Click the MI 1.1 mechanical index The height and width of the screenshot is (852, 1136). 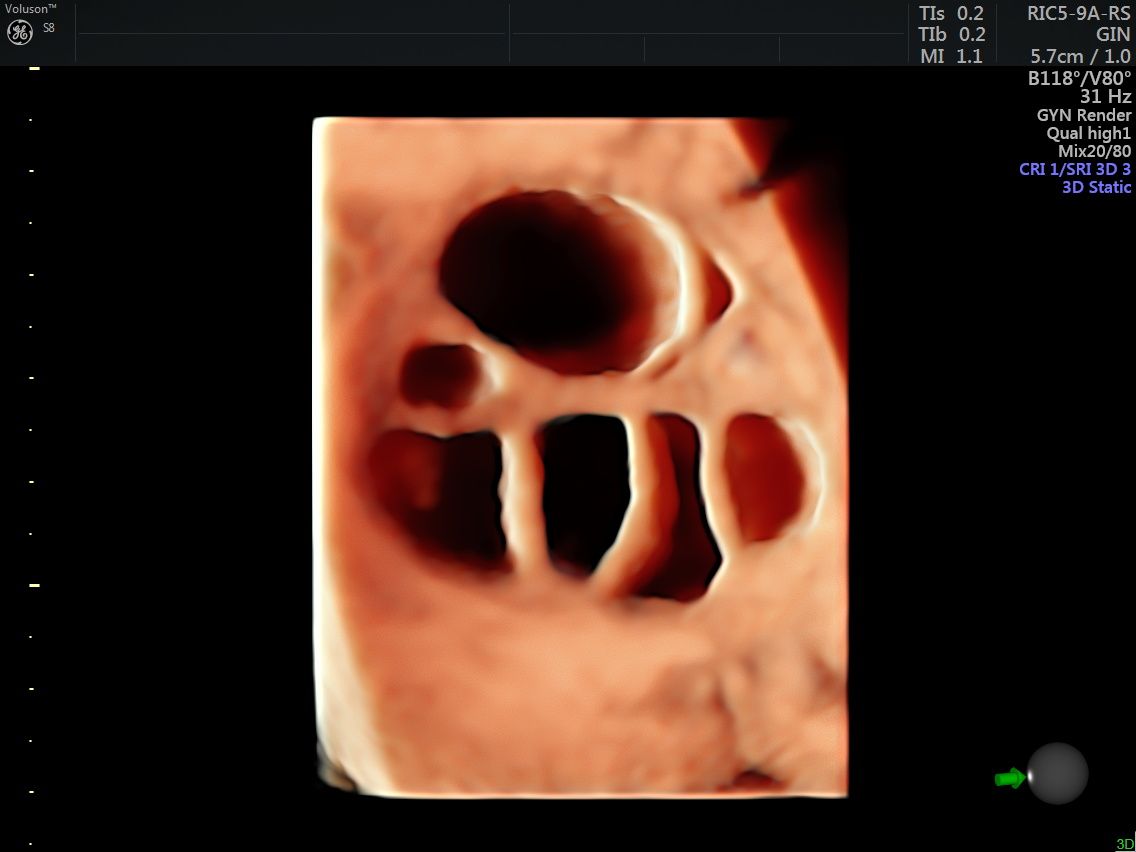click(x=951, y=57)
